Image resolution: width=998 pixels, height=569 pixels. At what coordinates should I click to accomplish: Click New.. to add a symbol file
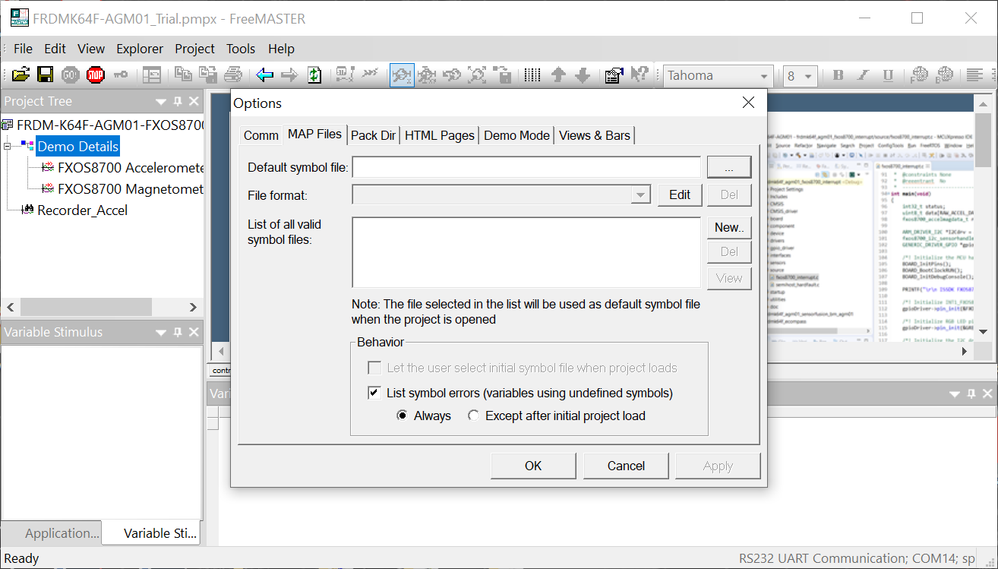click(x=729, y=227)
